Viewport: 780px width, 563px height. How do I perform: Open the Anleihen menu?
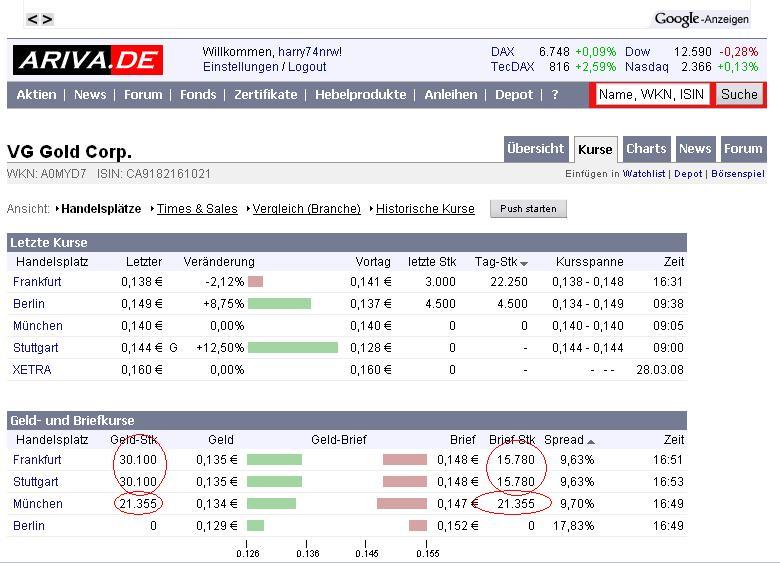coord(451,94)
